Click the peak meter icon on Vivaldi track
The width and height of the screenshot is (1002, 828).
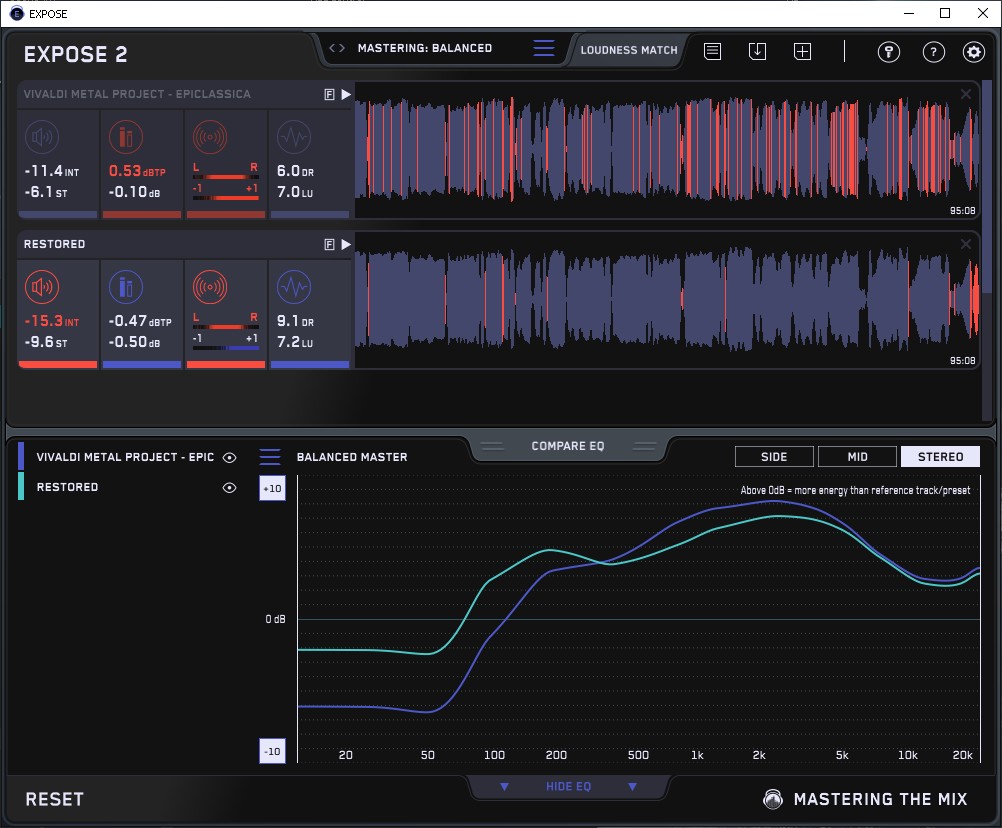pyautogui.click(x=126, y=137)
